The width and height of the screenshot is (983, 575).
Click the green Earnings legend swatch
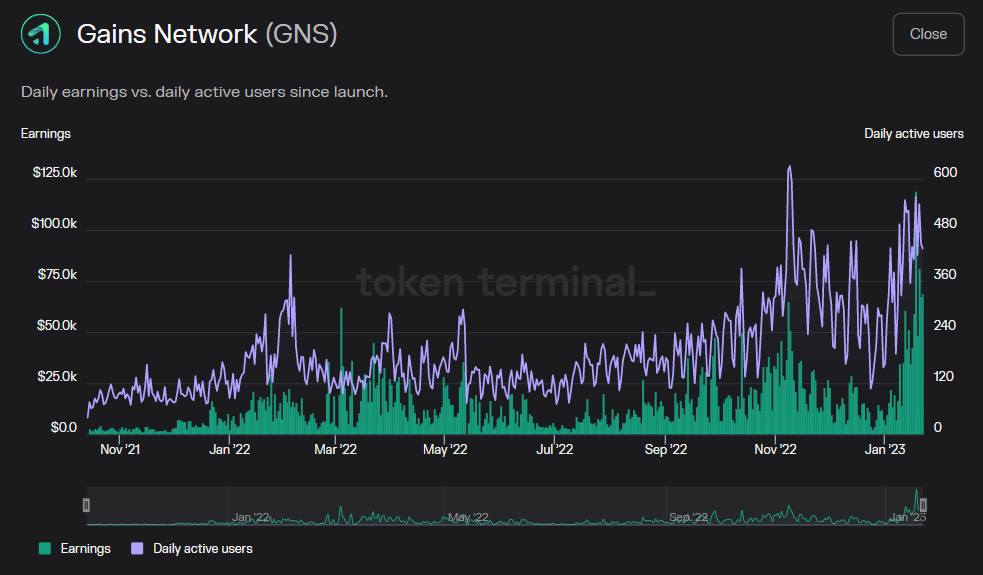[x=45, y=549]
